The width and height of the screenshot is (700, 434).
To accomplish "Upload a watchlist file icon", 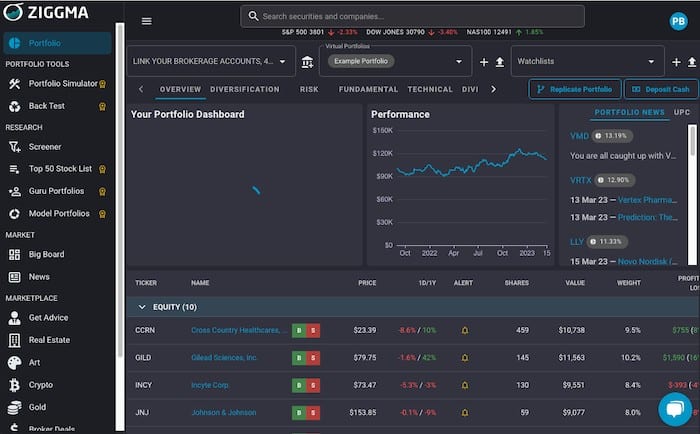I will point(692,62).
